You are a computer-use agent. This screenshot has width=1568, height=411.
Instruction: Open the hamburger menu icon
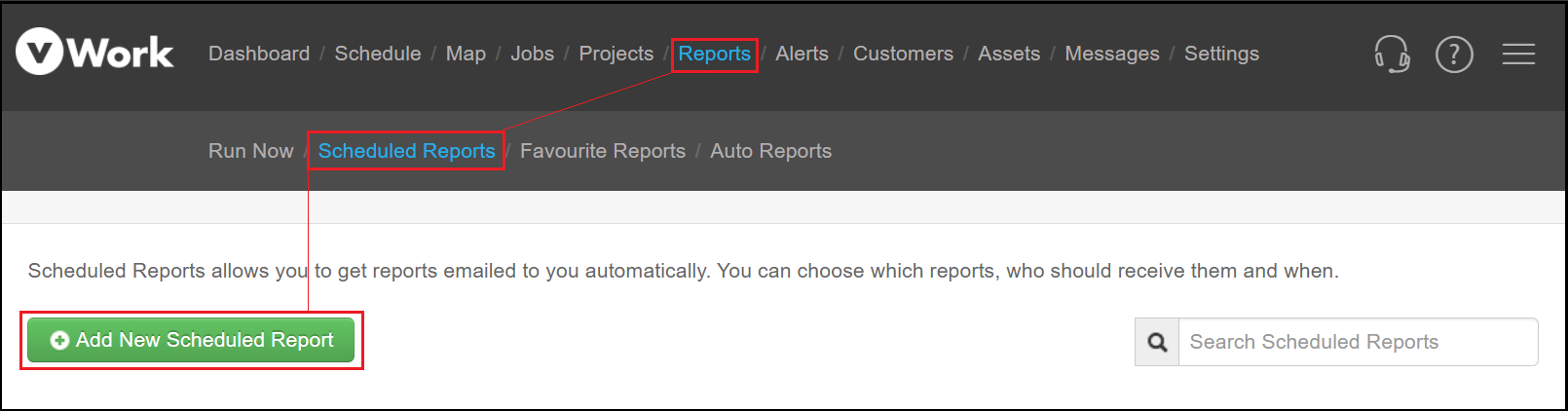click(1518, 54)
